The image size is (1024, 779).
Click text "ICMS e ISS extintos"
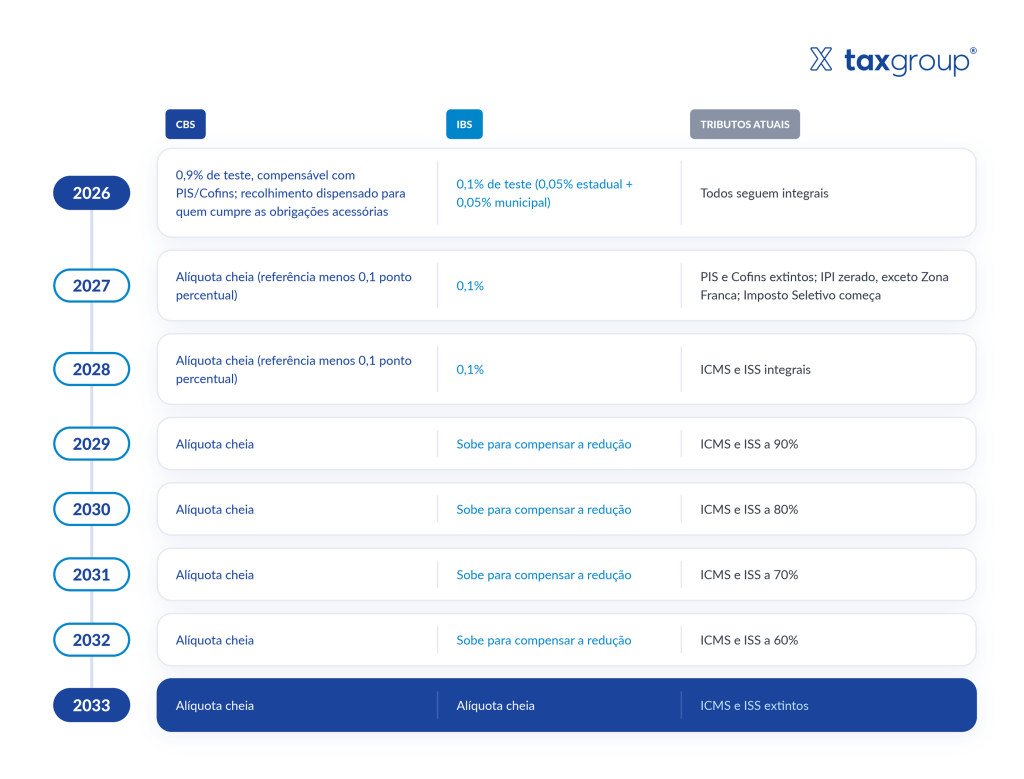(x=754, y=705)
